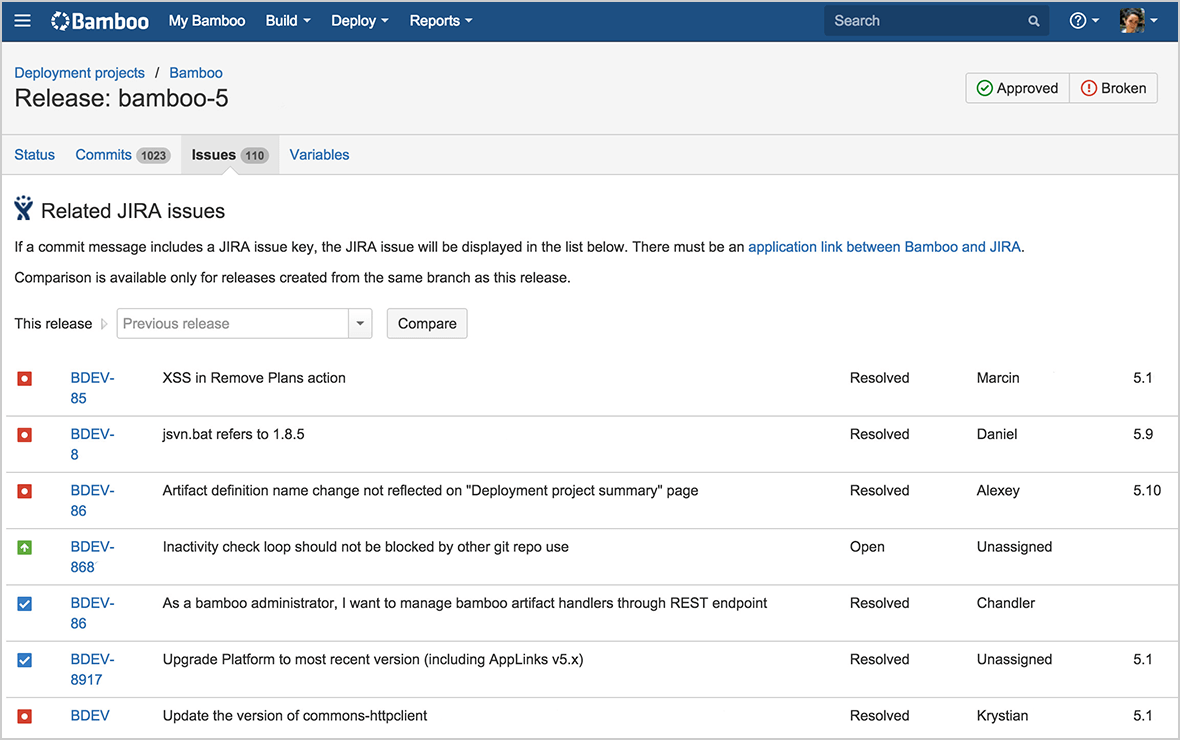
Task: Switch to the Variables tab
Action: coord(319,154)
